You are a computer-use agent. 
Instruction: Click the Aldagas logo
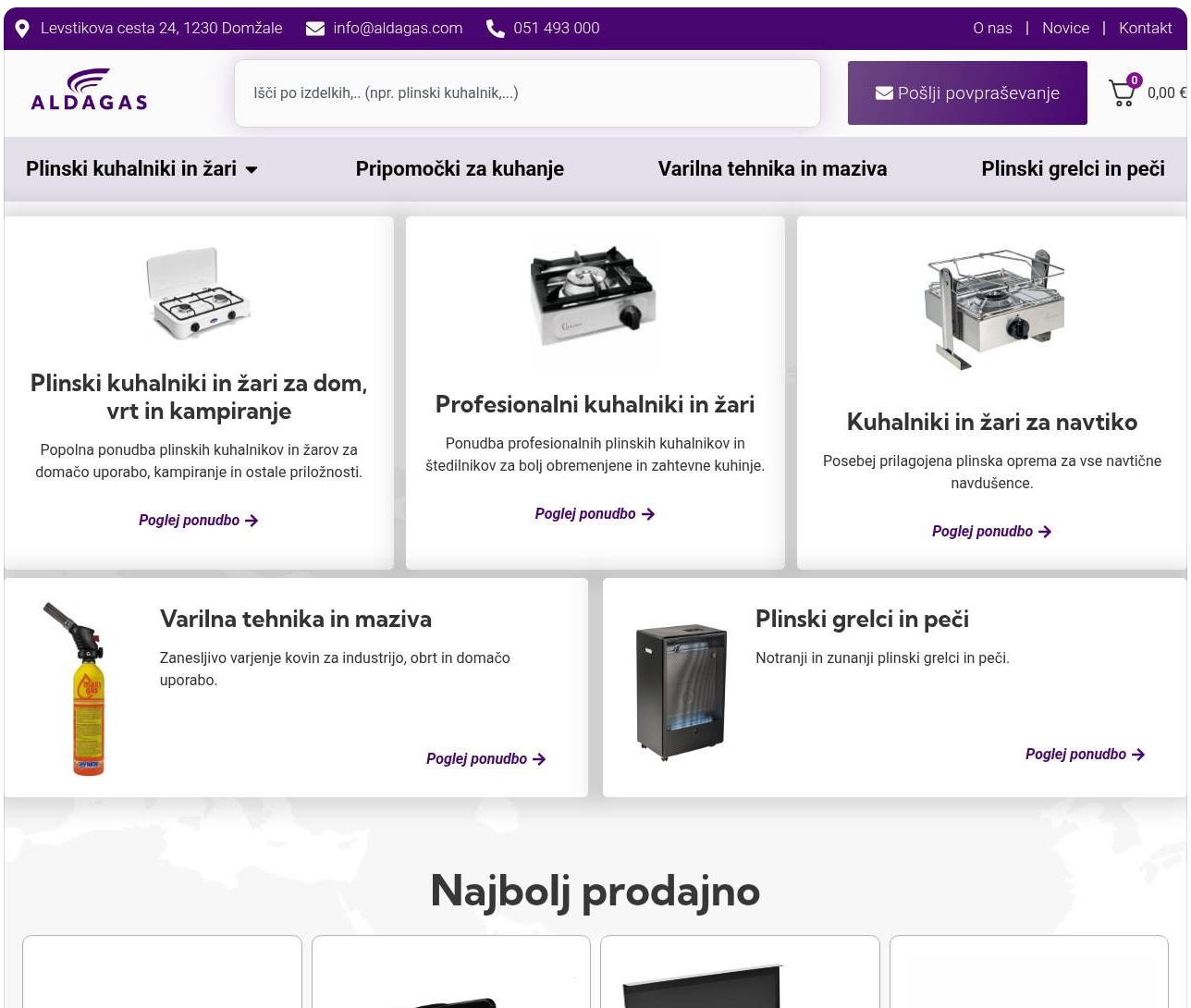tap(89, 90)
